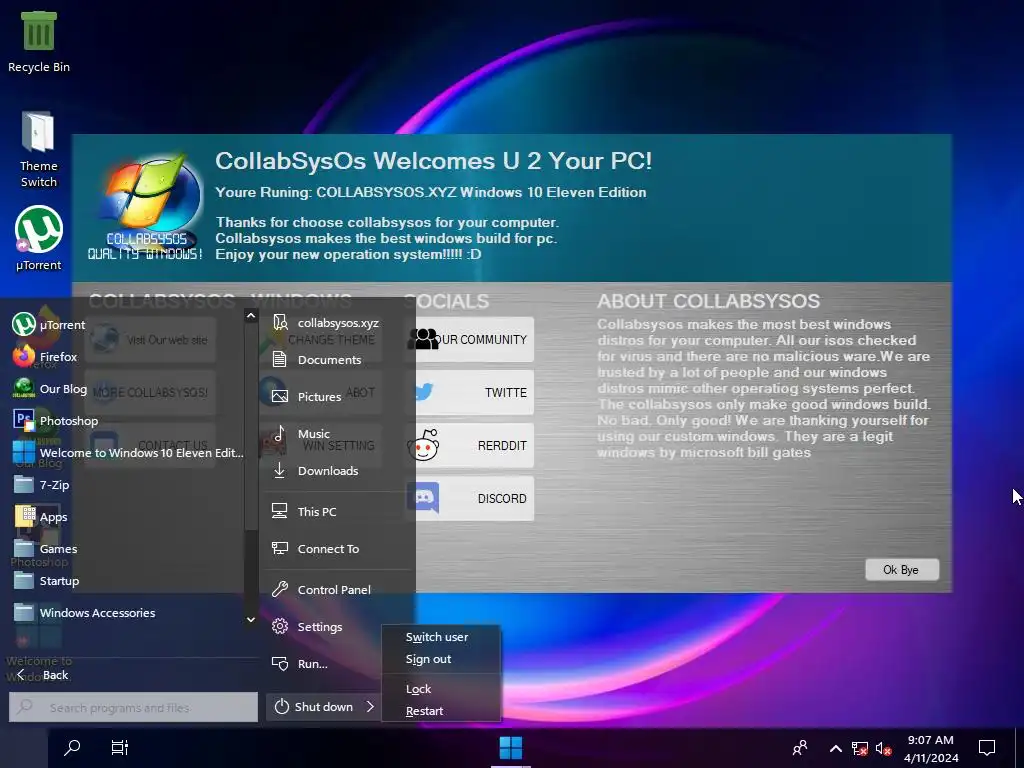Open Welcome to Windows 10 Eleven Edition entry
1024x768 pixels.
point(128,453)
